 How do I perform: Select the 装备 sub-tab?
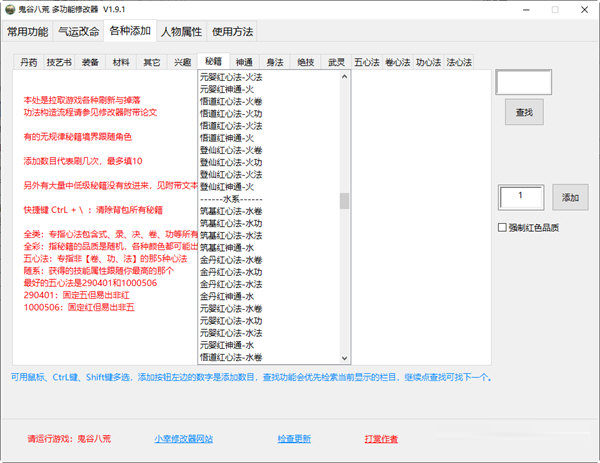point(90,62)
